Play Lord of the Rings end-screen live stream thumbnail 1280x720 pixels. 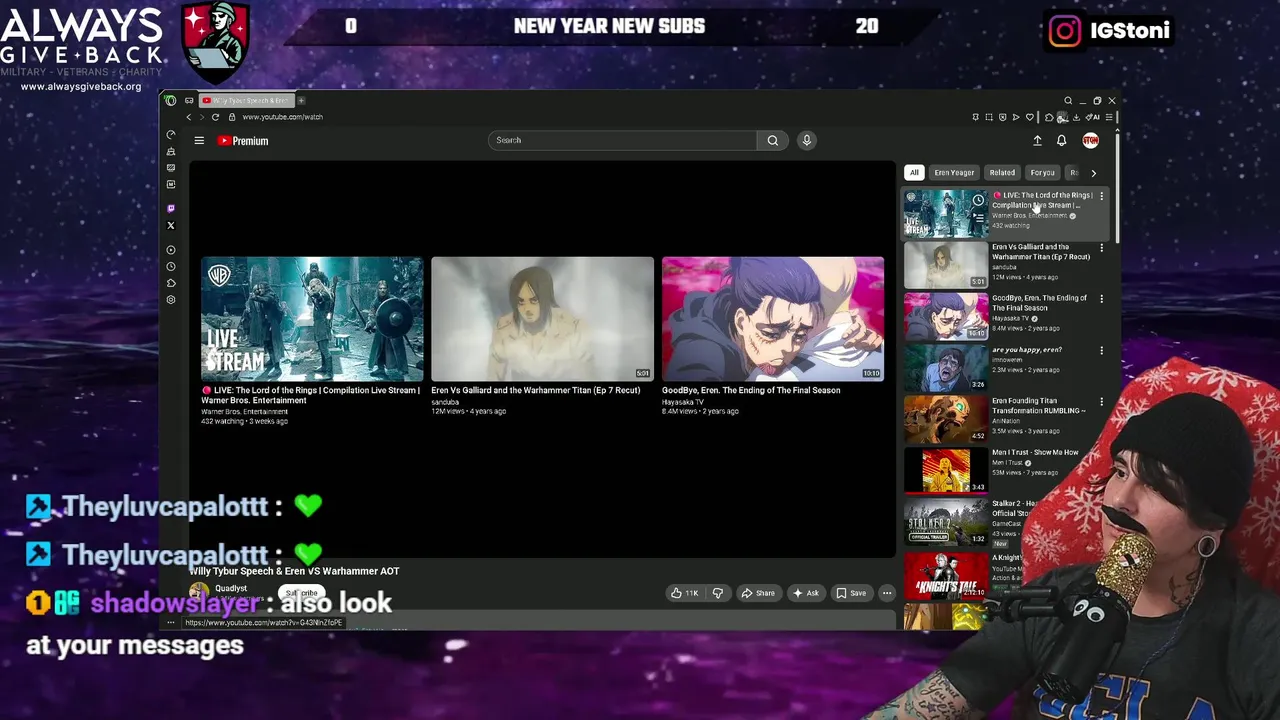[312, 319]
